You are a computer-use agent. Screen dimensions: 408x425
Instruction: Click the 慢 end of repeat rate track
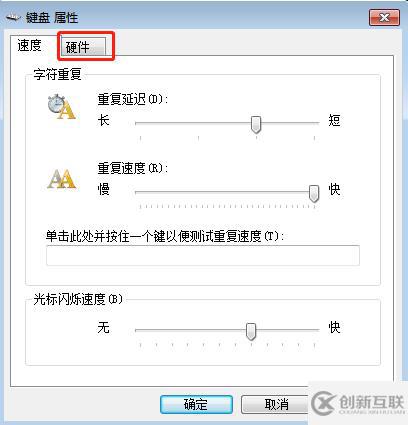click(103, 189)
